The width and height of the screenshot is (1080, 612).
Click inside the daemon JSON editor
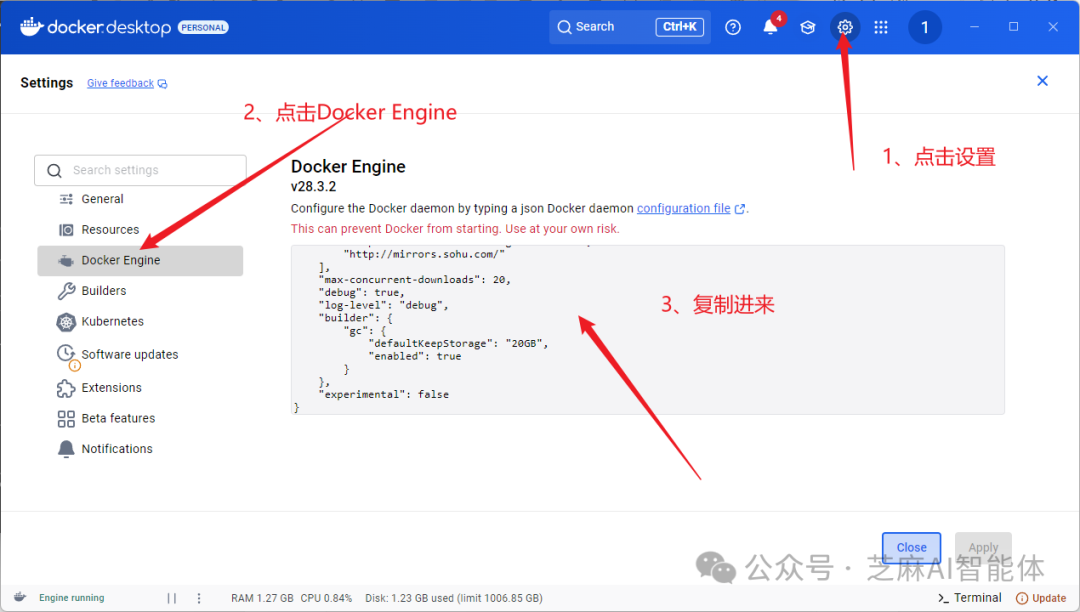647,330
